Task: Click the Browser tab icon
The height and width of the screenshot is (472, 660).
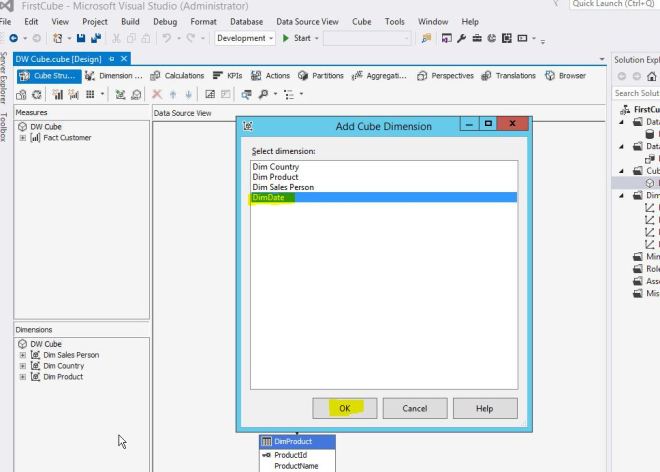Action: [x=550, y=75]
